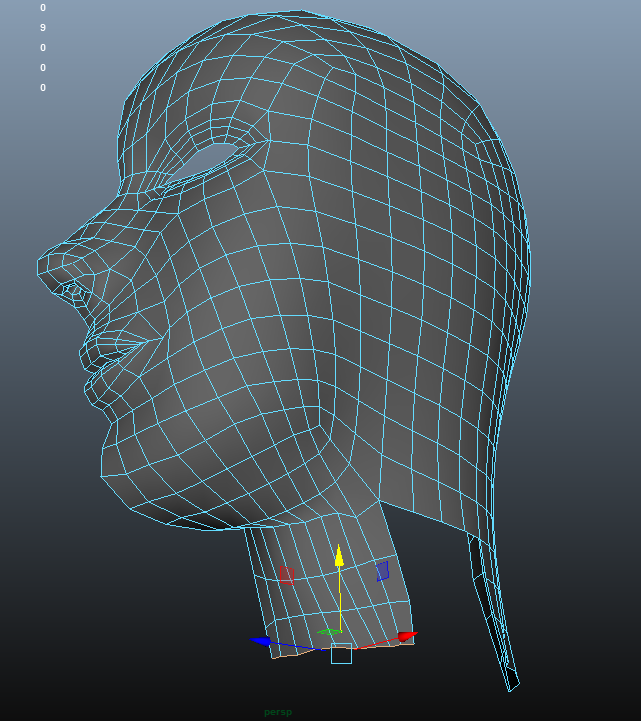Click the yellow Y-axis manipulator line shaft

340,600
